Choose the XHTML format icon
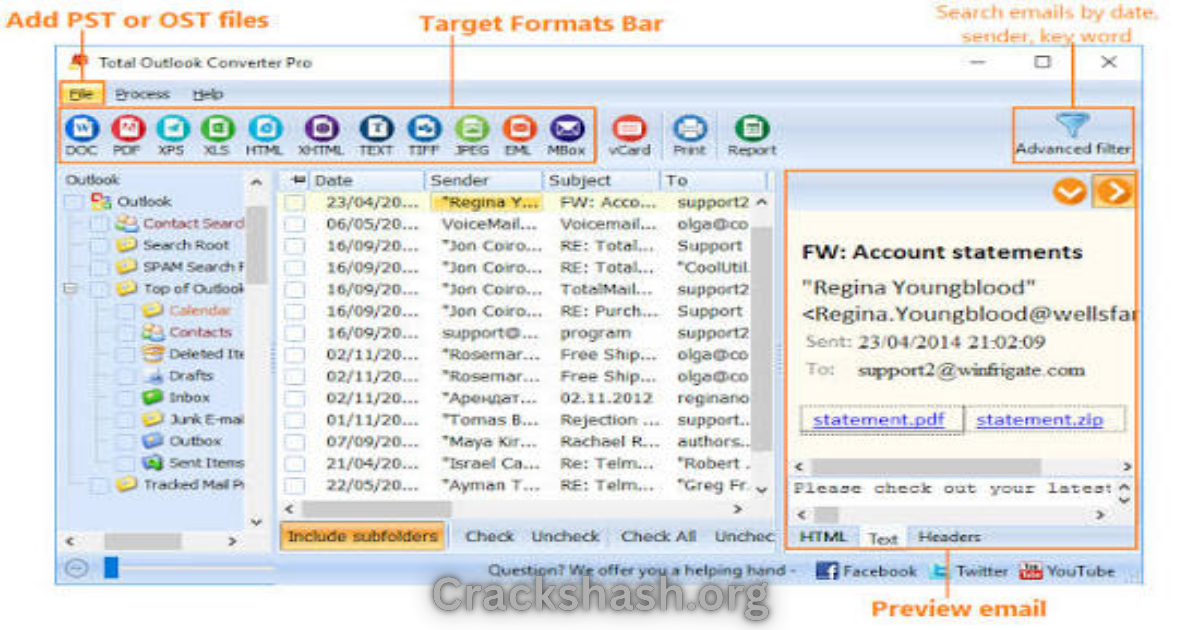Viewport: 1200px width, 630px height. pos(321,128)
